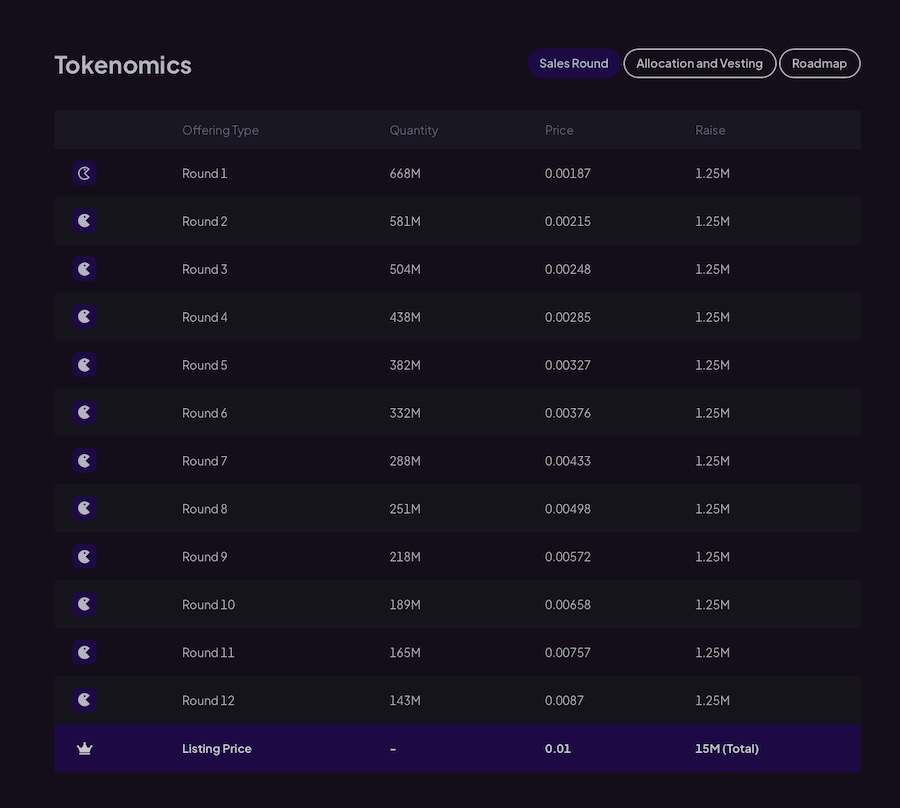Select the Price column header
The height and width of the screenshot is (808, 900).
(x=559, y=130)
